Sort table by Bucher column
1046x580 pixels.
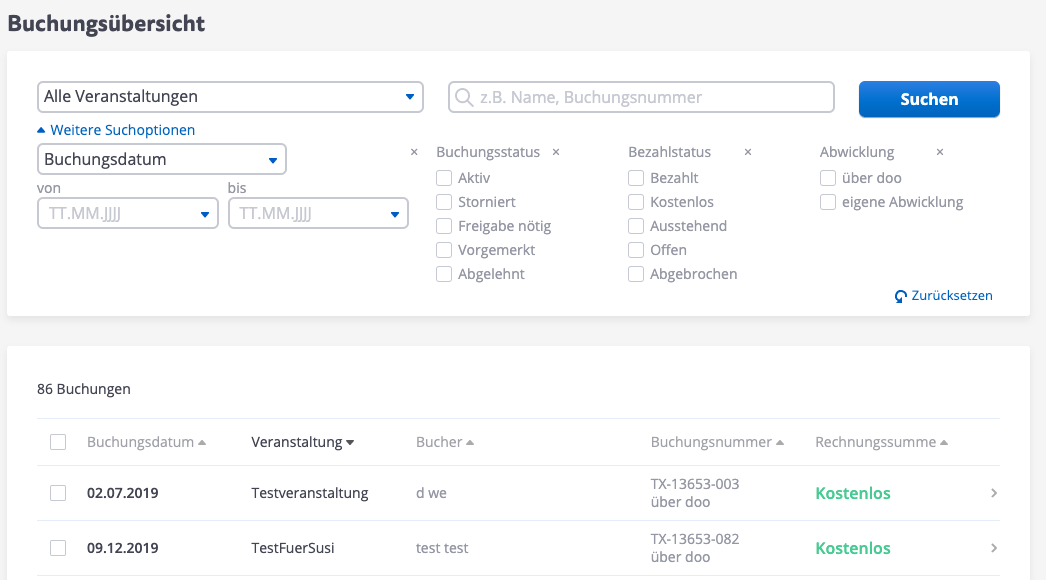[x=444, y=442]
